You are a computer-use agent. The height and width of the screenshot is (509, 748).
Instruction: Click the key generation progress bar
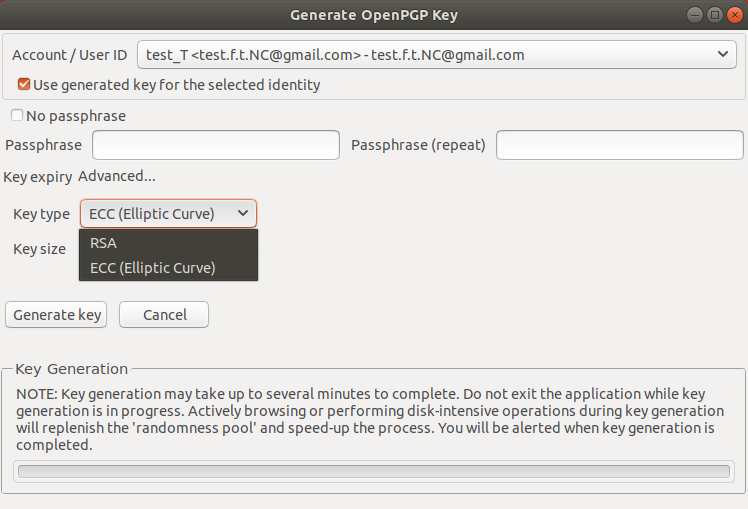click(374, 471)
